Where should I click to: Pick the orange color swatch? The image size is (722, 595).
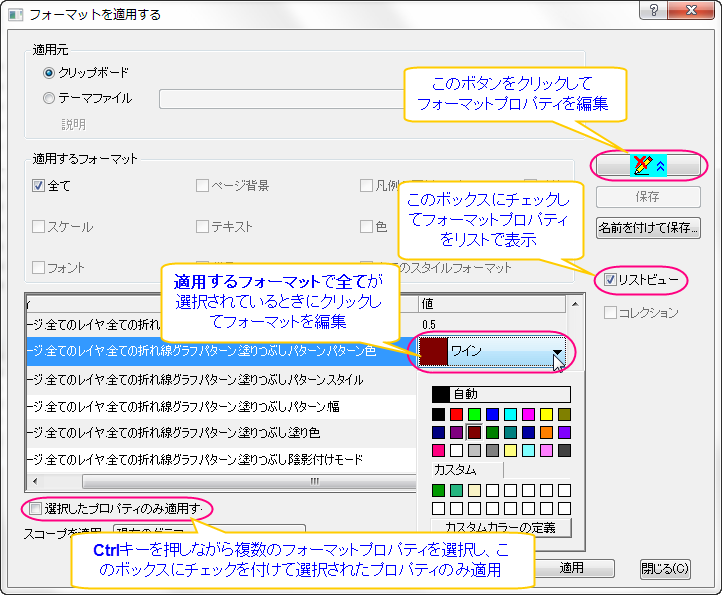pos(546,432)
